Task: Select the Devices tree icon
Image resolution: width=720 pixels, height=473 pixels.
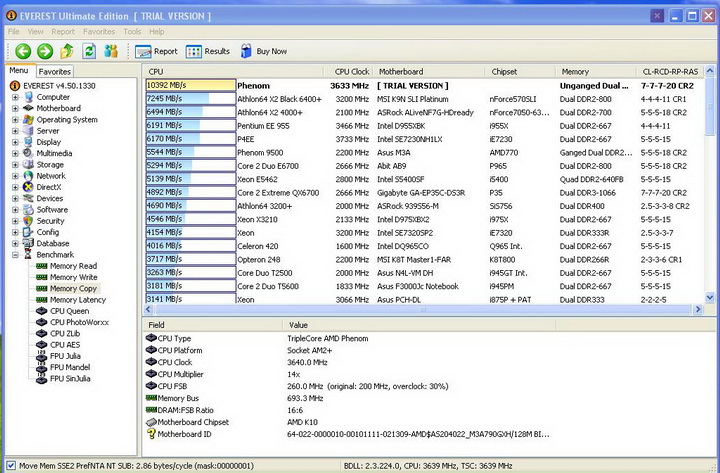Action: [28, 198]
